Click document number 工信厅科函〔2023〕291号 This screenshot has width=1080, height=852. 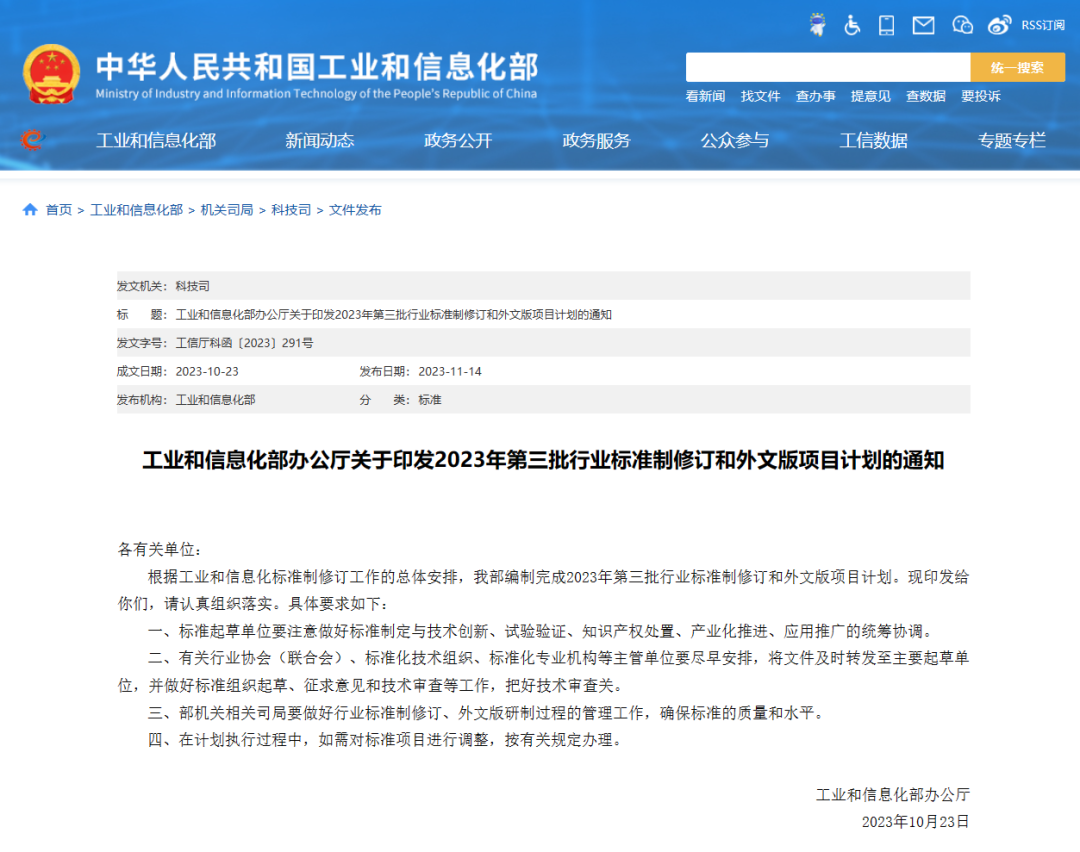(245, 343)
